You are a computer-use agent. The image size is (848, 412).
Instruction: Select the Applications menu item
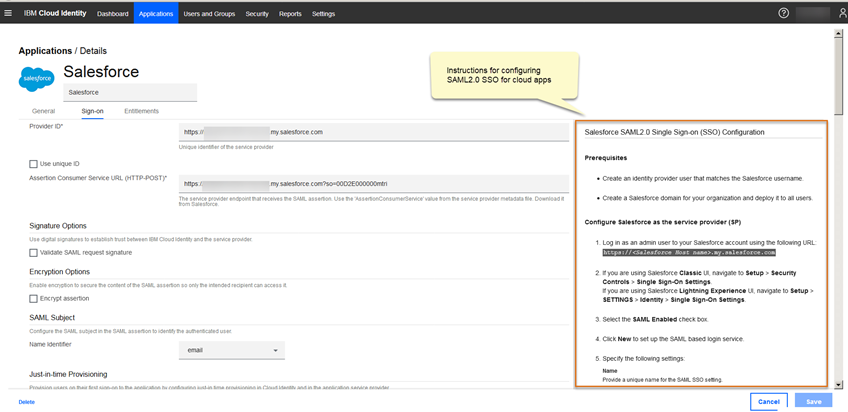[156, 14]
